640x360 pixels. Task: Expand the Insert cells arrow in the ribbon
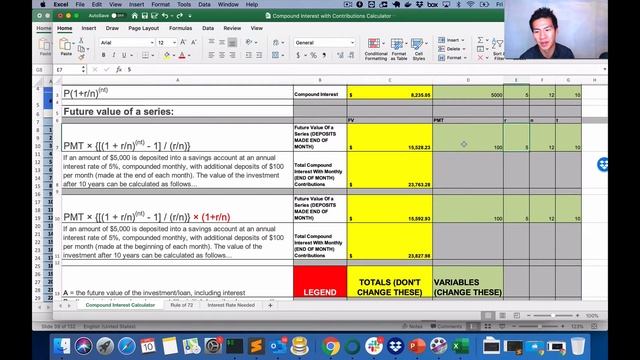[463, 40]
